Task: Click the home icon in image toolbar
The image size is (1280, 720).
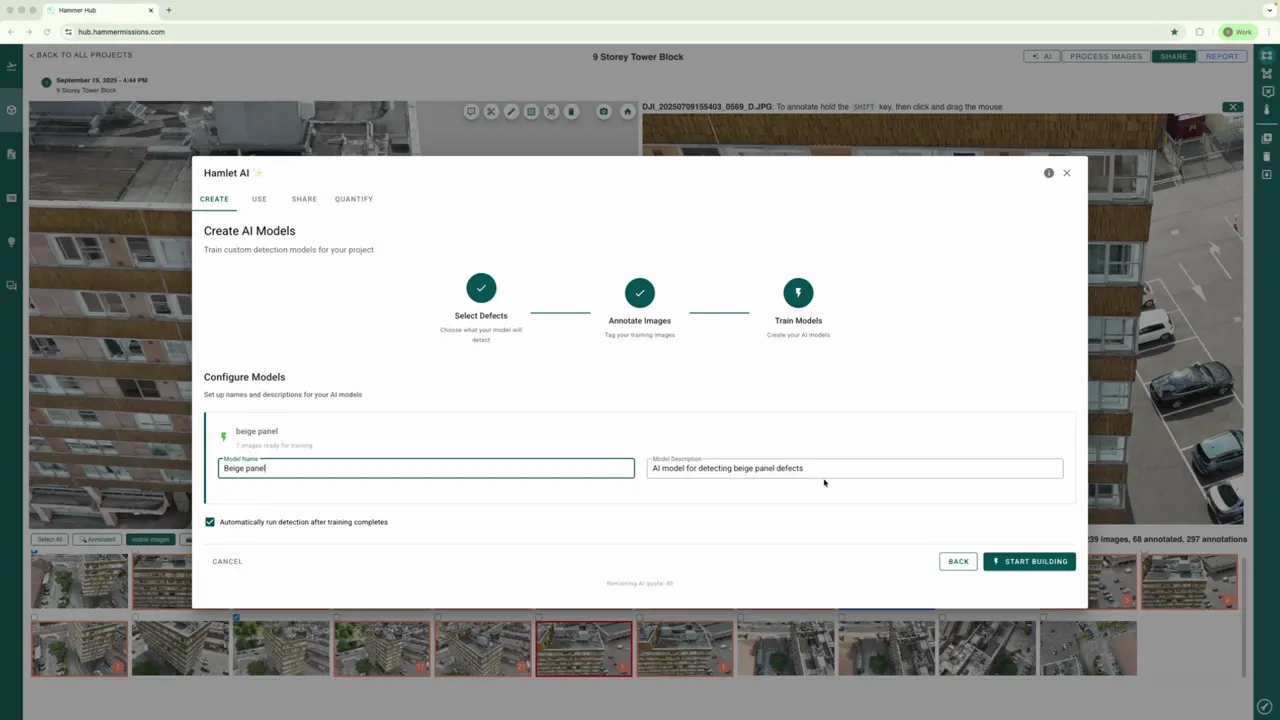Action: point(627,111)
